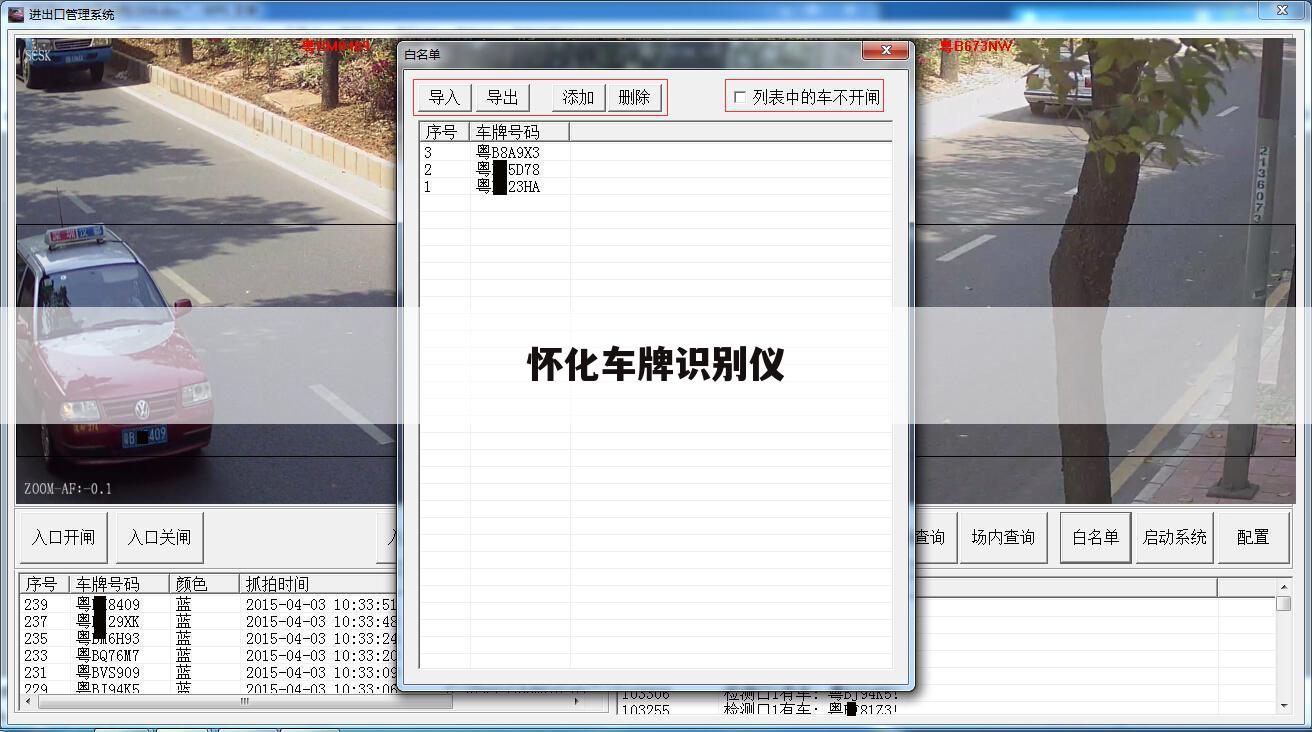
Task: Click the 导出 button in whitelist dialog
Action: tap(502, 97)
